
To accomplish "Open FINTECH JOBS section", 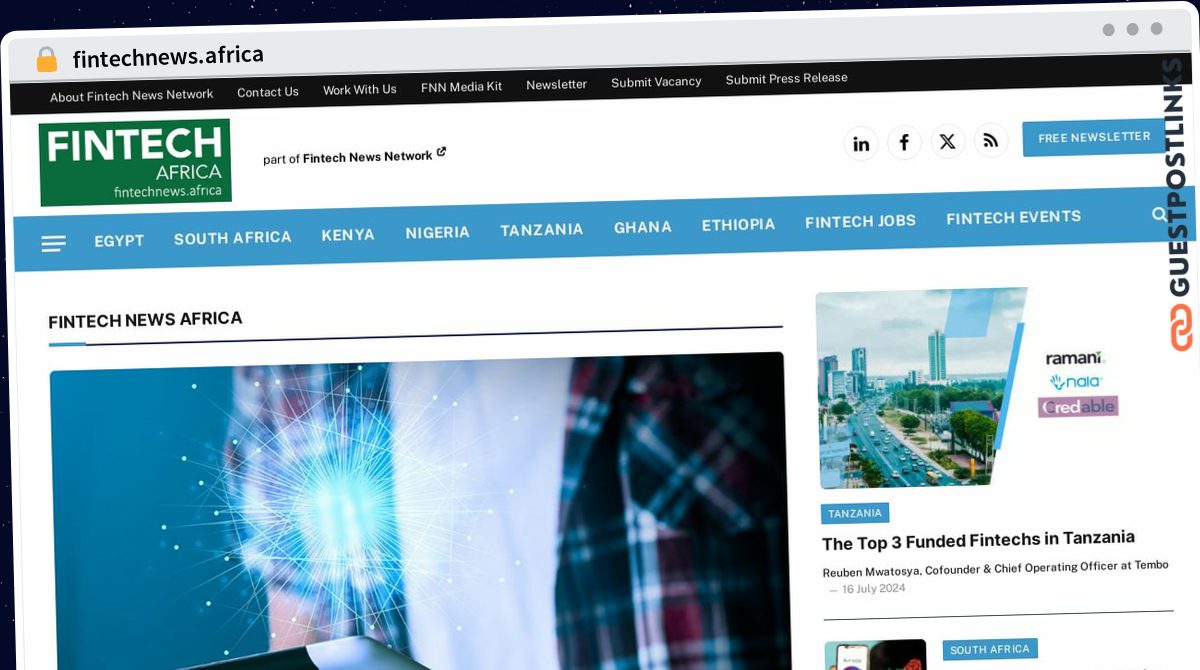I will tap(861, 221).
